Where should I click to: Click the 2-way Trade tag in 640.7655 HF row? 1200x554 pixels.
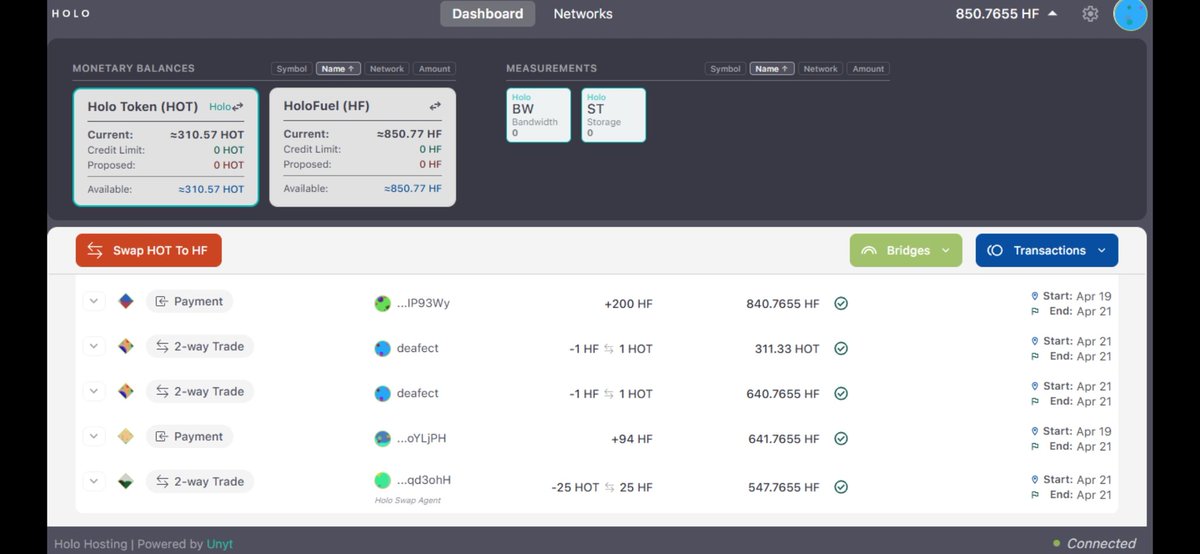click(x=200, y=391)
